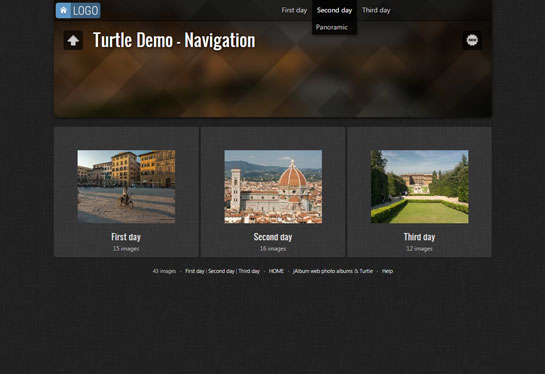Choose Panoramic from the Second day submenu

tap(332, 27)
